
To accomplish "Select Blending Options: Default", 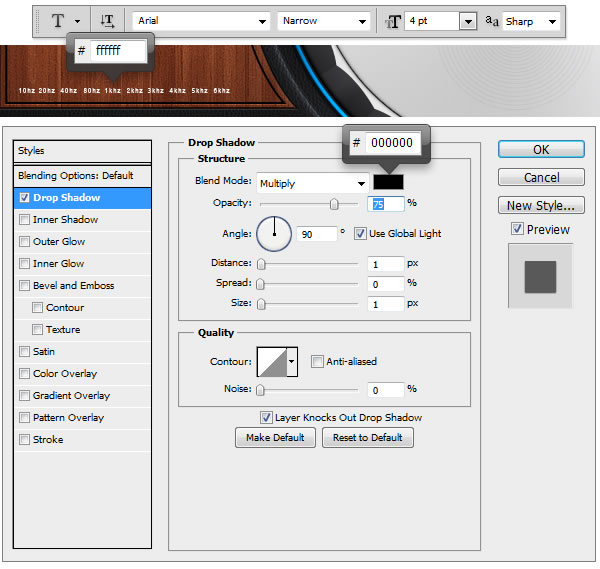I will 82,176.
